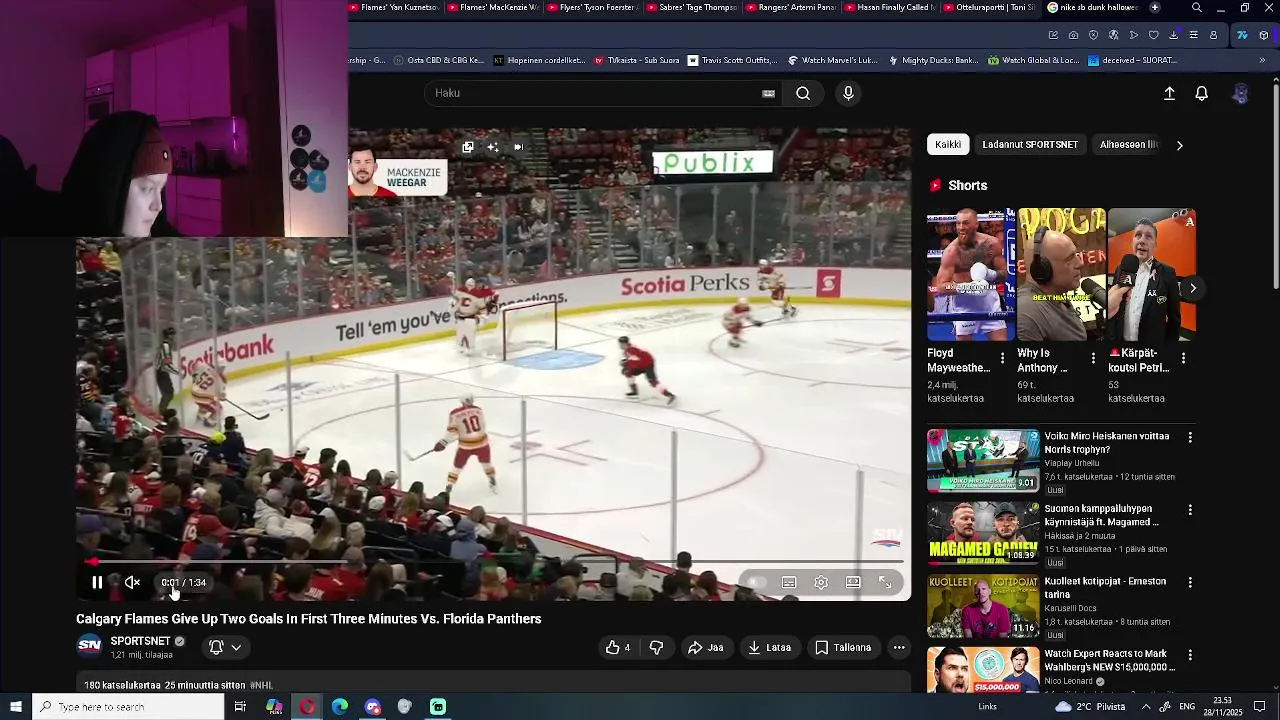Open more actions menu beside Tallenna
Viewport: 1280px width, 720px height.
[899, 648]
